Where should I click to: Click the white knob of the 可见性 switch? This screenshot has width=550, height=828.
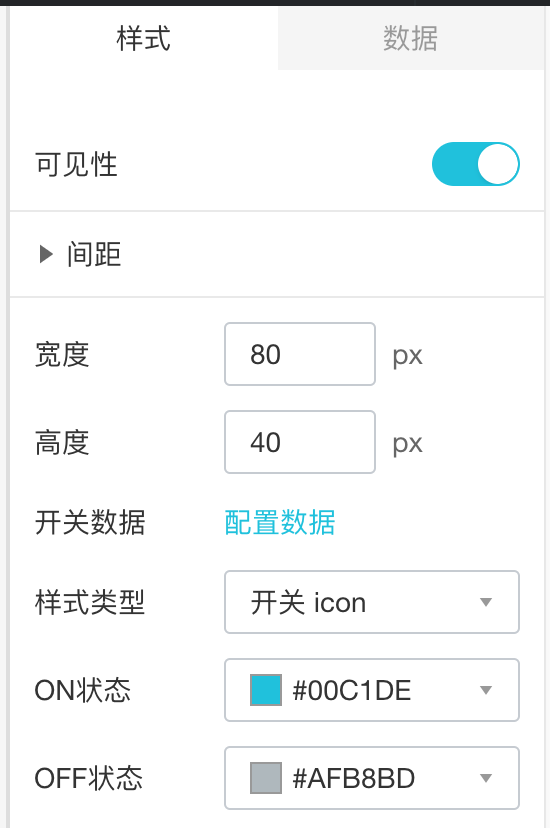498,164
